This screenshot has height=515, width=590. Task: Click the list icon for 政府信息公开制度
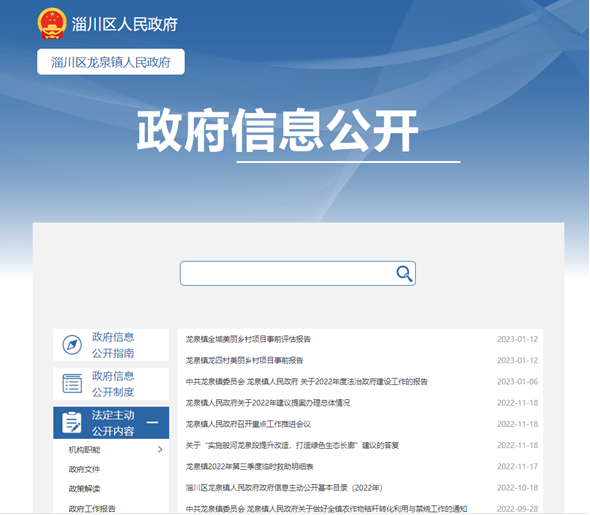point(72,383)
